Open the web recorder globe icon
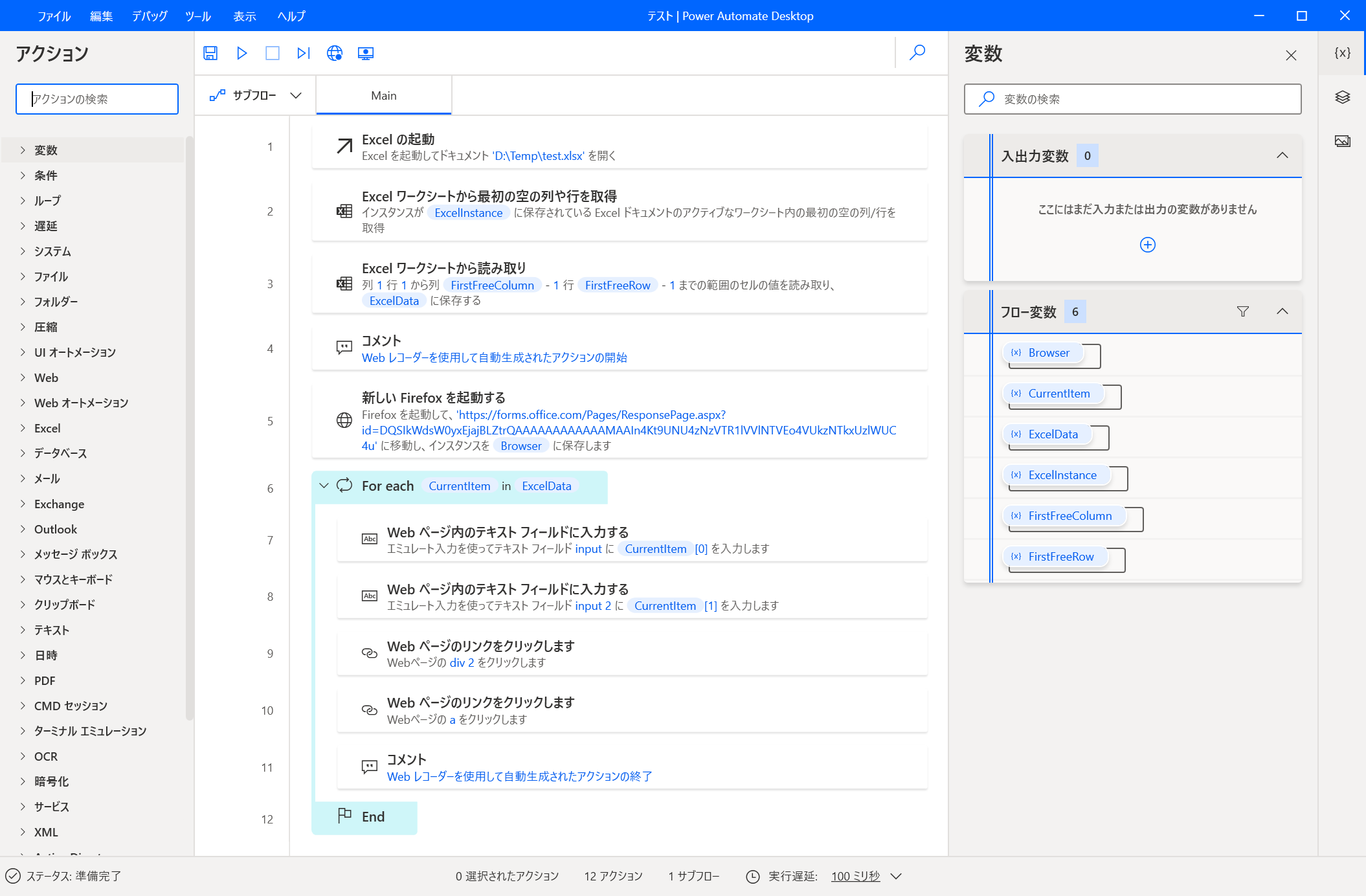Screen dimensions: 1366x896 click(335, 53)
